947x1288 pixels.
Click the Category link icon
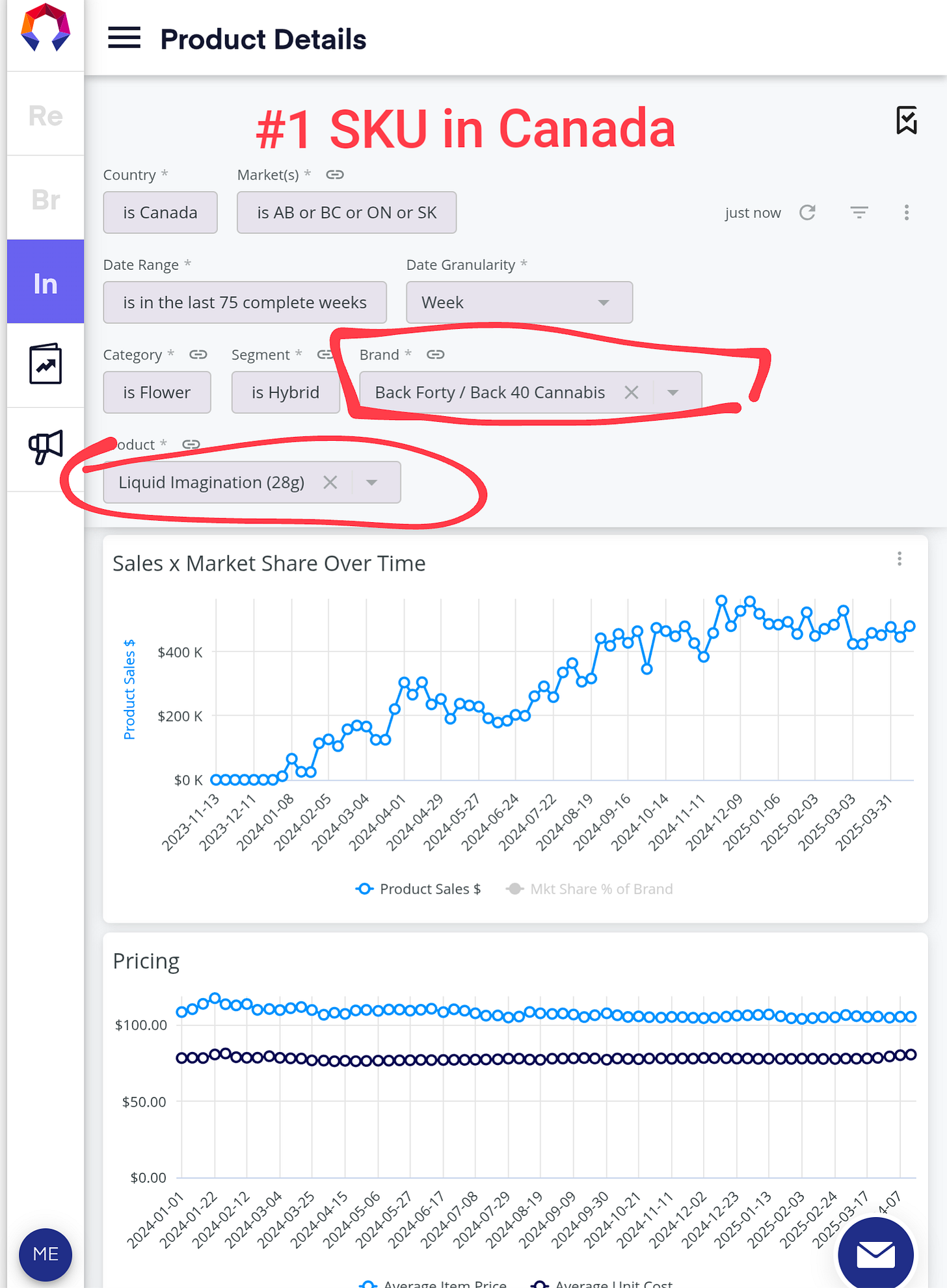click(198, 354)
